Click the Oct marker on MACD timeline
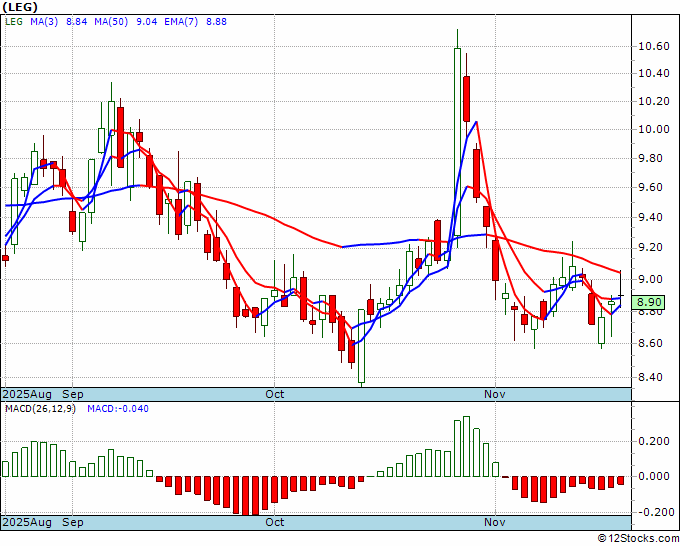Image resolution: width=680 pixels, height=546 pixels. point(275,522)
